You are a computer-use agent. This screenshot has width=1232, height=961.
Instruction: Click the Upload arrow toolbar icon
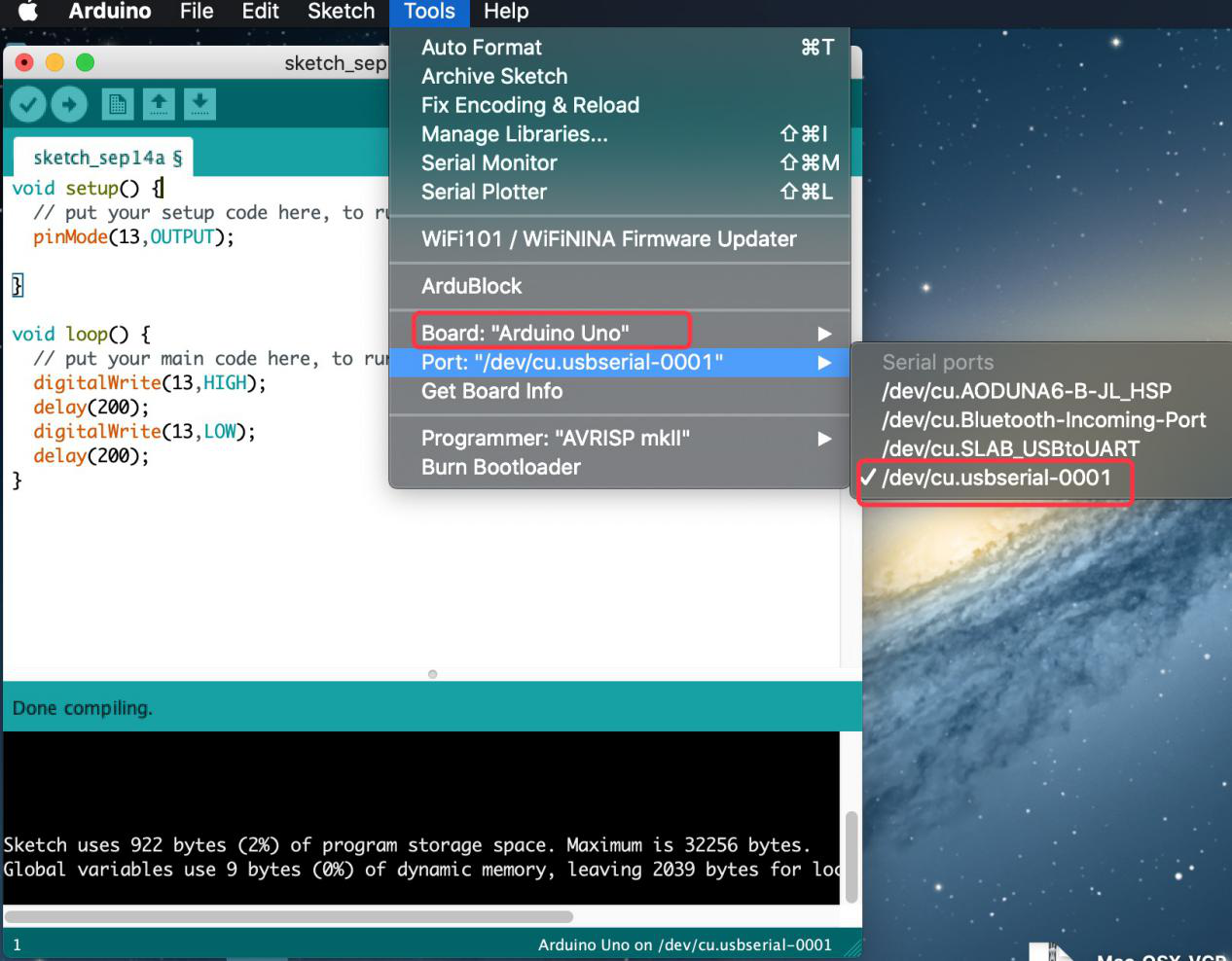(x=69, y=104)
